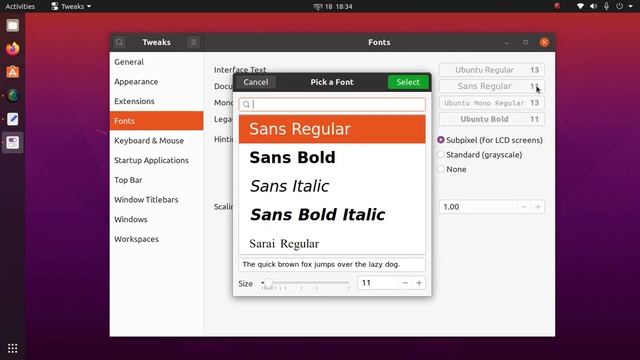This screenshot has width=640, height=360.
Task: Open the Tweaks search icon
Action: coord(119,42)
